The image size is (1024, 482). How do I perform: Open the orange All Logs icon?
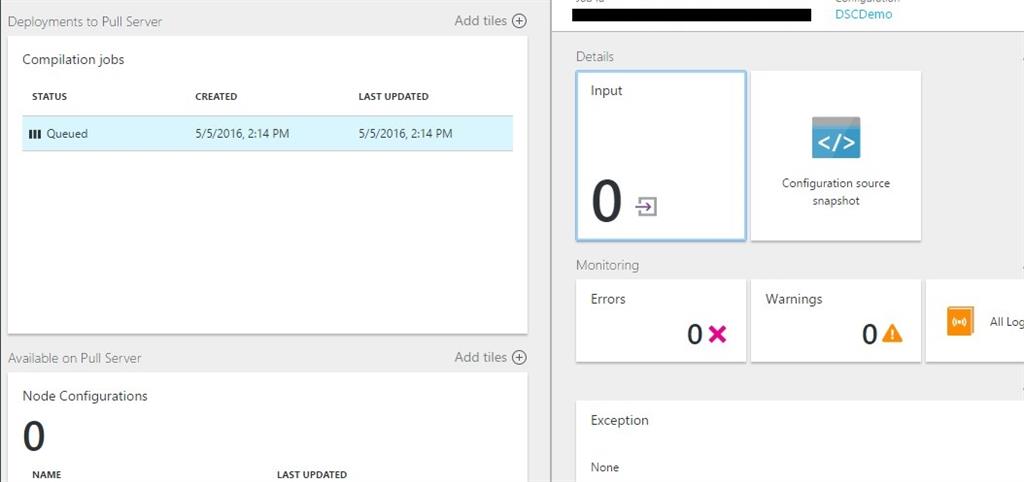960,321
